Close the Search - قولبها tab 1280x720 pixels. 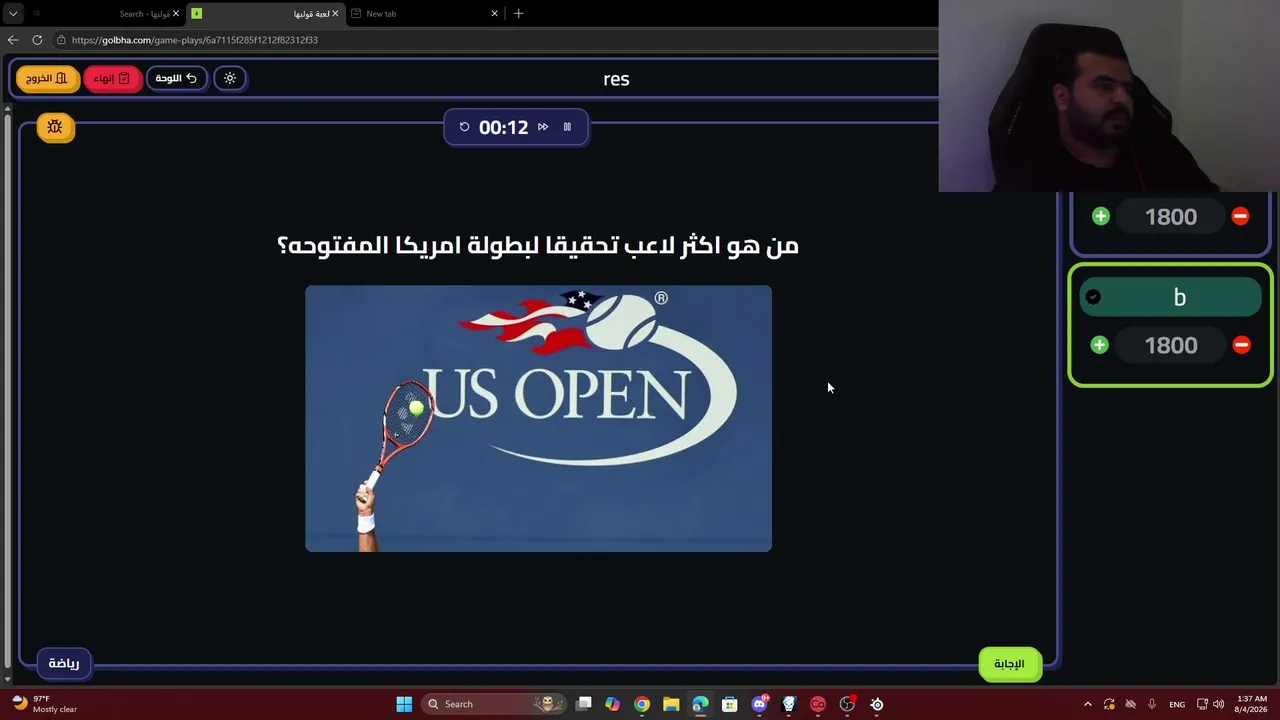[176, 14]
